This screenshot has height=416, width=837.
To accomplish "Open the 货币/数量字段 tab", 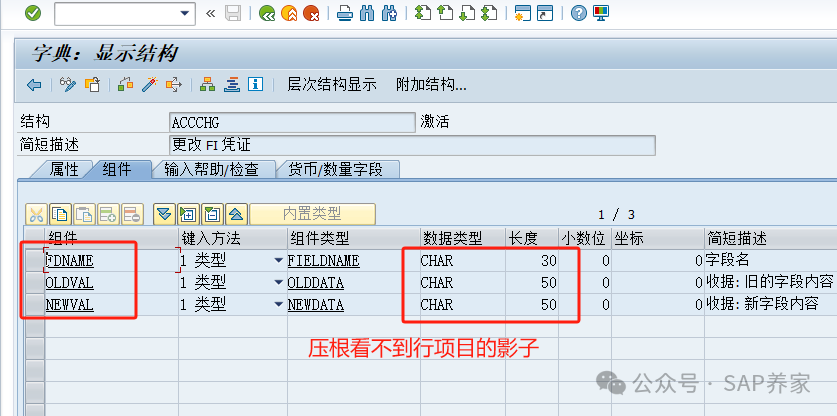I will coord(336,169).
